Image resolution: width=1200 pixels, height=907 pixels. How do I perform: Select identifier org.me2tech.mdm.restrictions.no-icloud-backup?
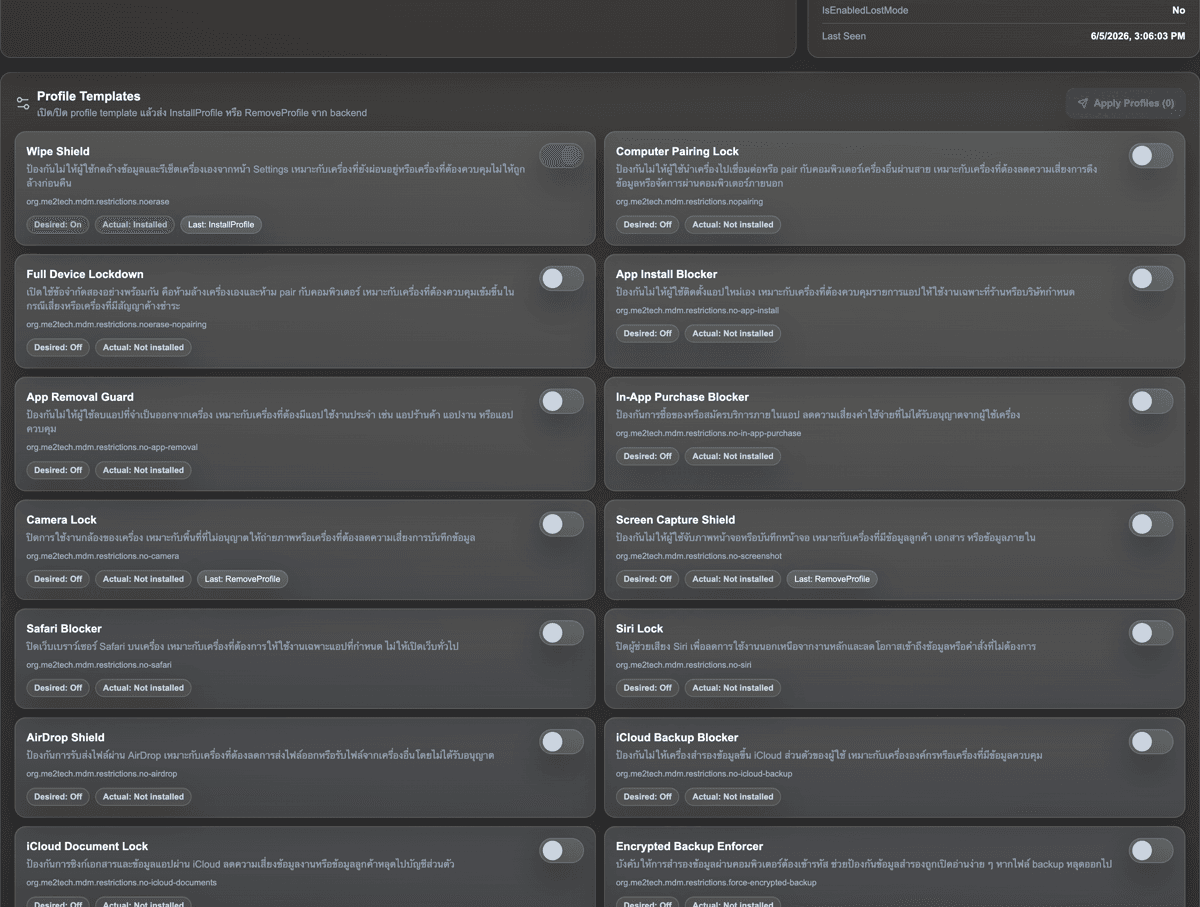point(704,775)
